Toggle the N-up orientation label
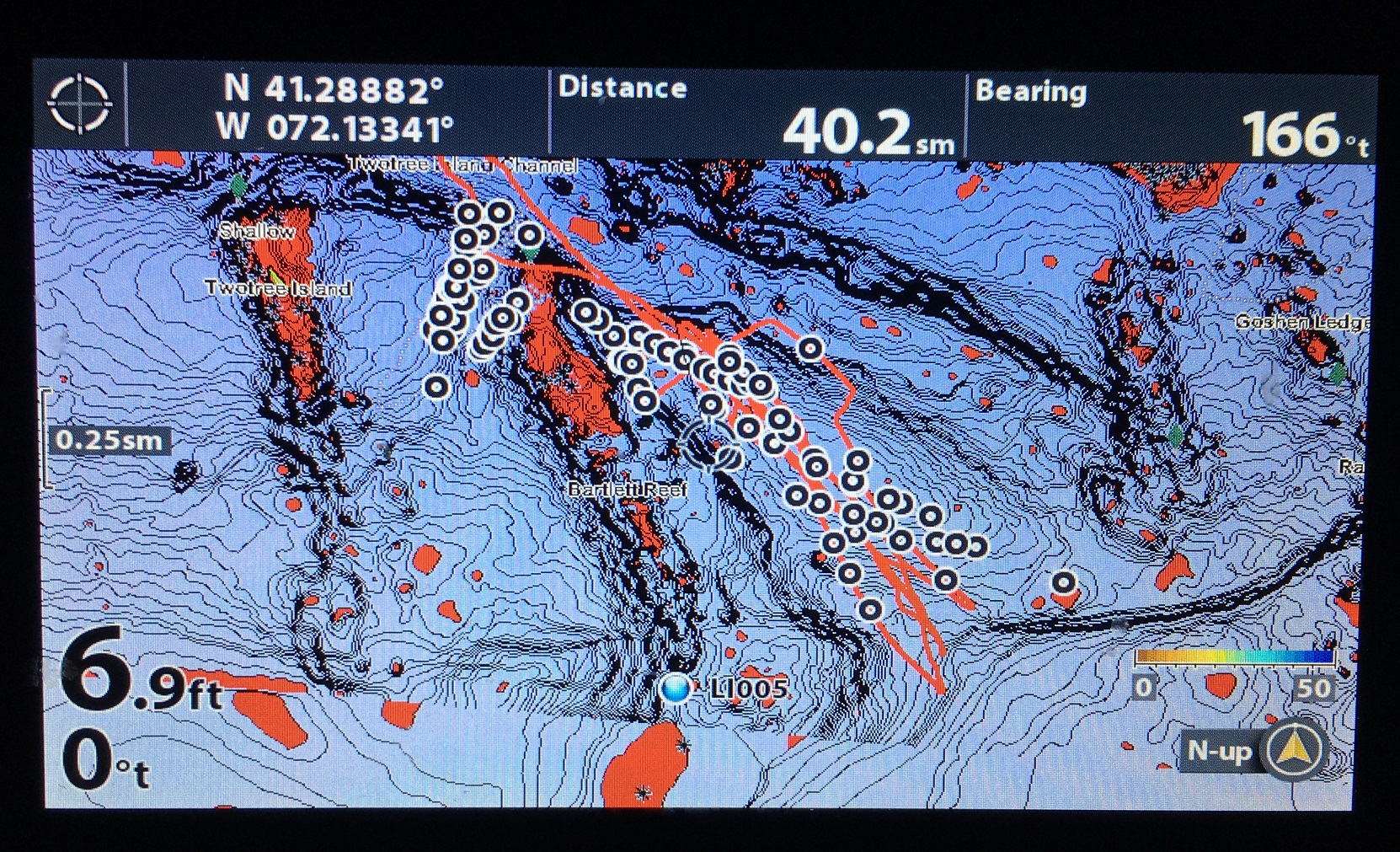1400x852 pixels. [1218, 749]
